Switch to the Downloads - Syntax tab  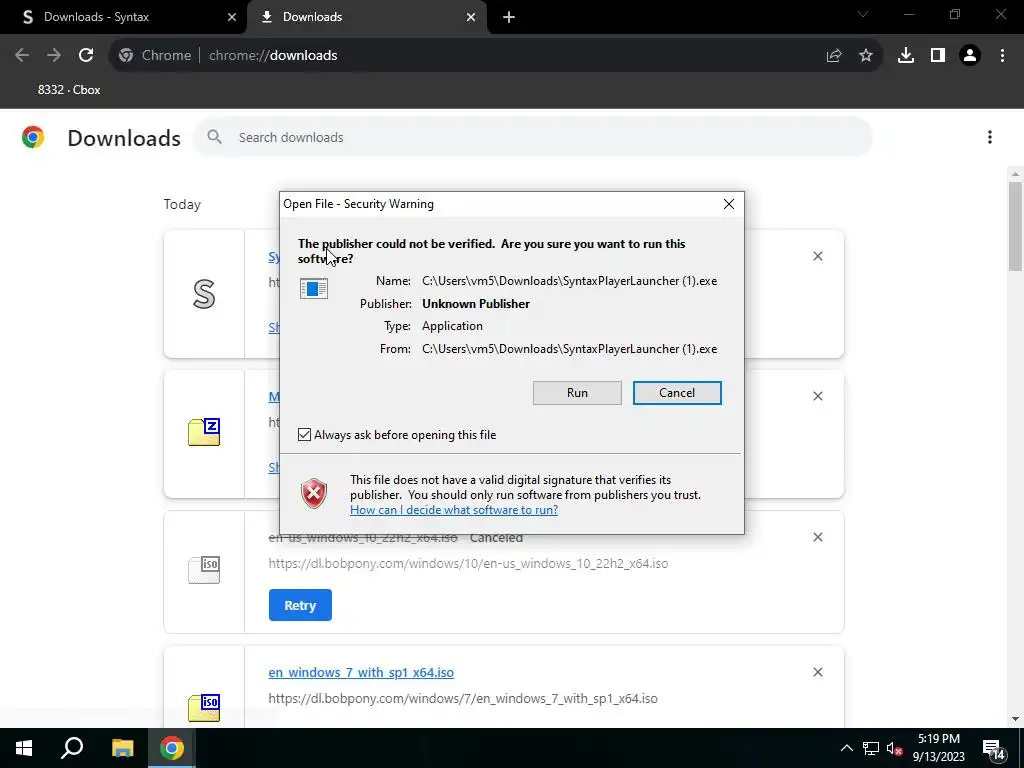tap(124, 17)
